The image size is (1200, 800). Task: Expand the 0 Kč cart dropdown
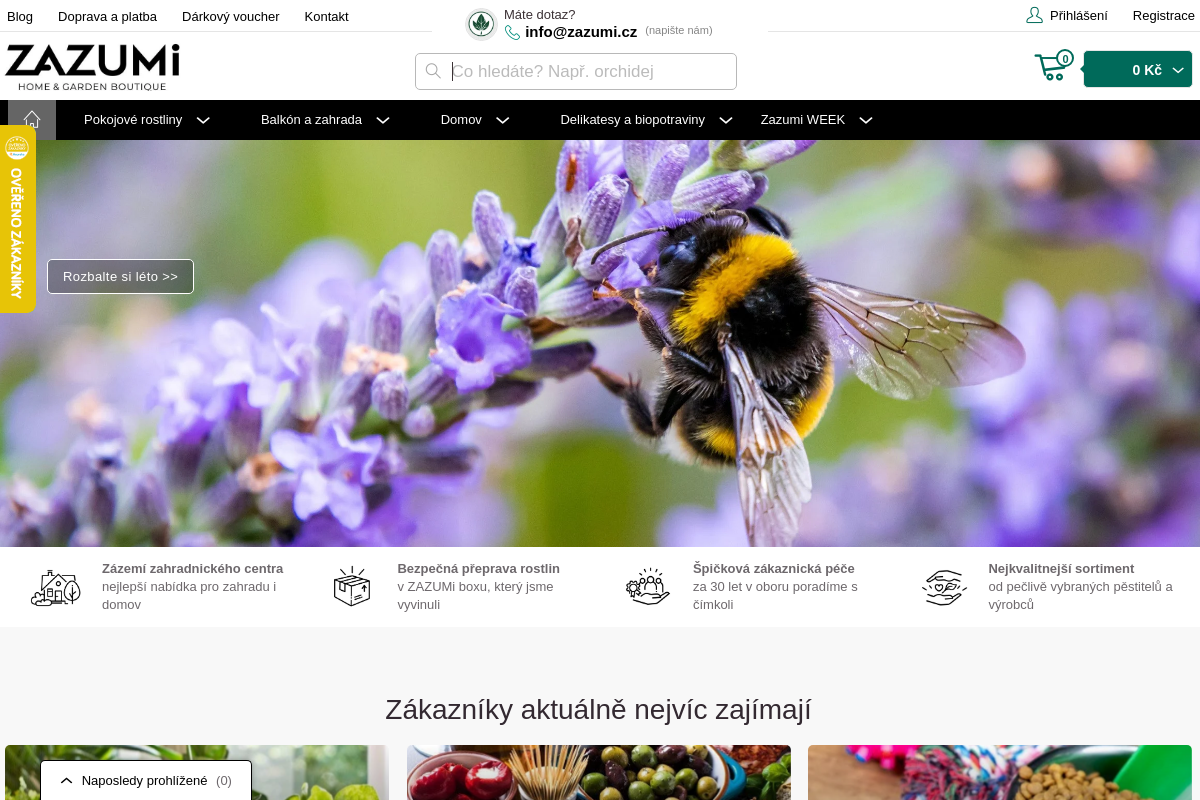point(1138,69)
